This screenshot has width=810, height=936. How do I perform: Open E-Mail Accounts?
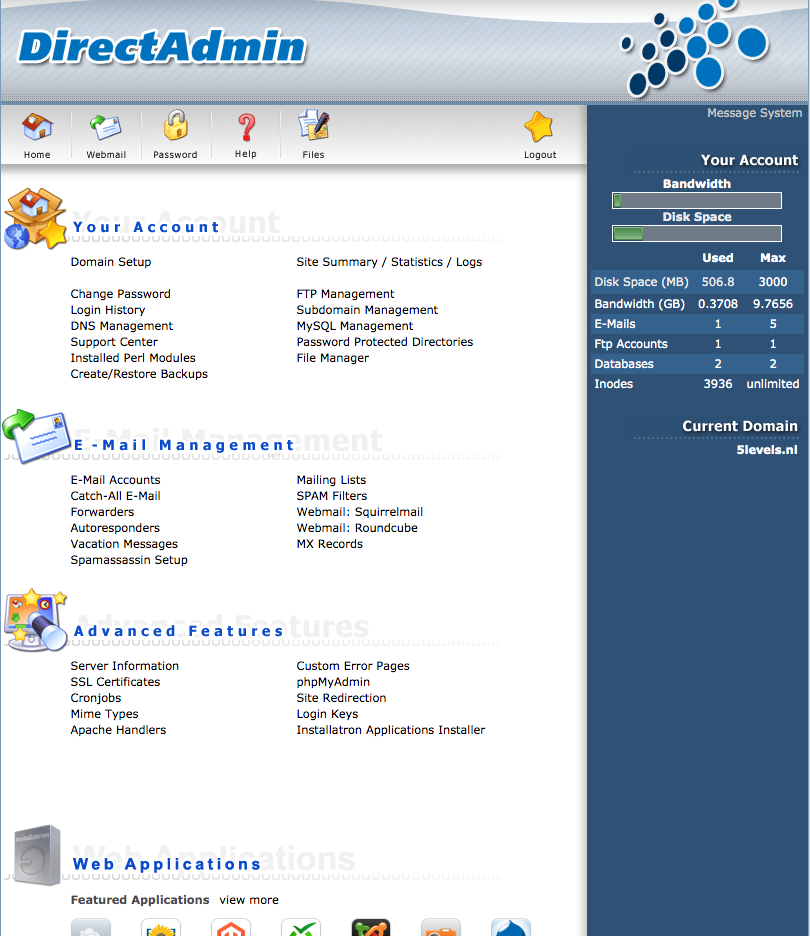coord(115,480)
